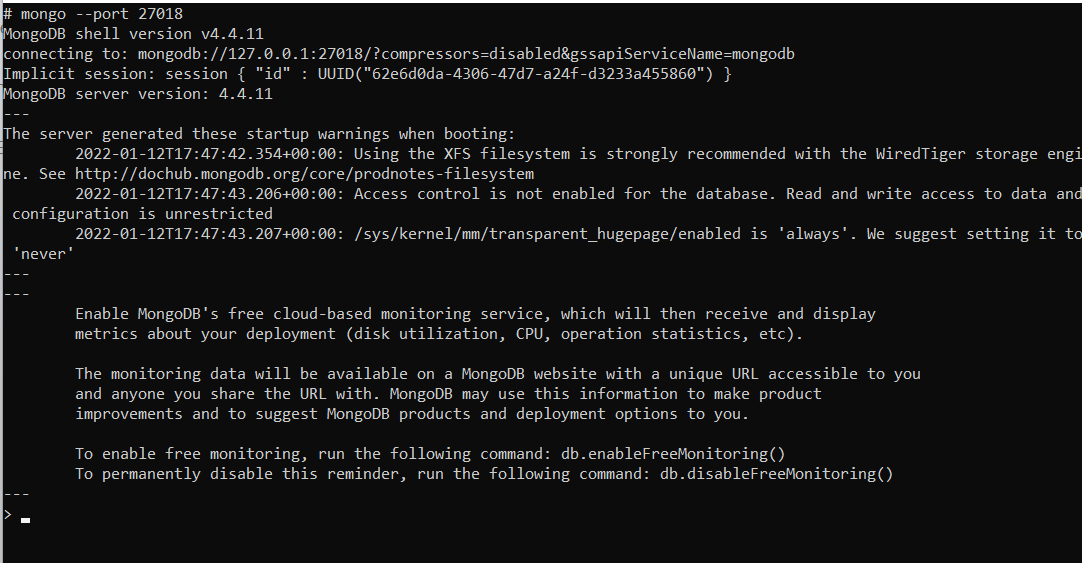
Task: Click the mongo --port 27018 command line
Action: 93,14
